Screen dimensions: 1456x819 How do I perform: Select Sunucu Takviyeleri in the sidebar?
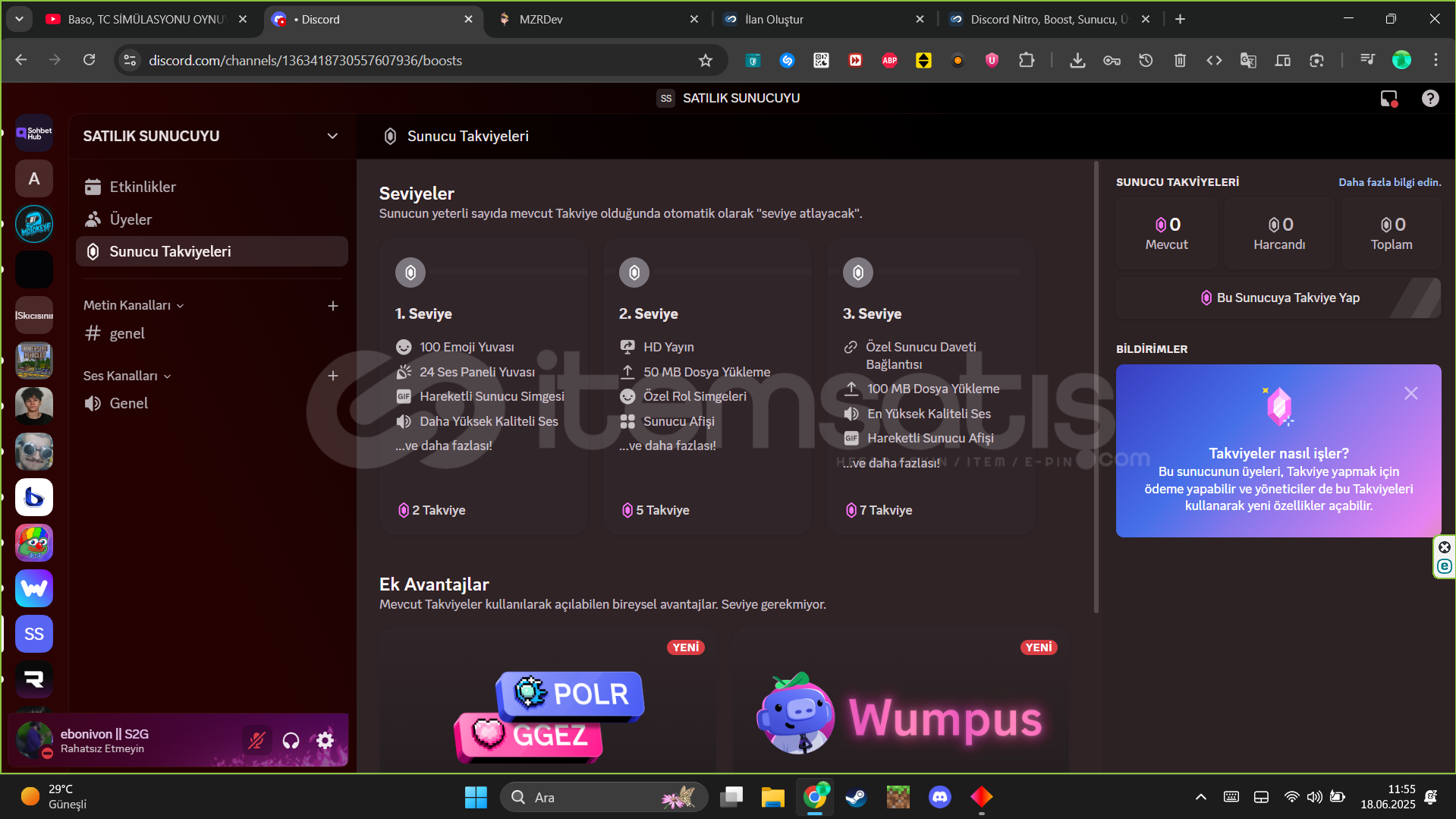pyautogui.click(x=212, y=251)
